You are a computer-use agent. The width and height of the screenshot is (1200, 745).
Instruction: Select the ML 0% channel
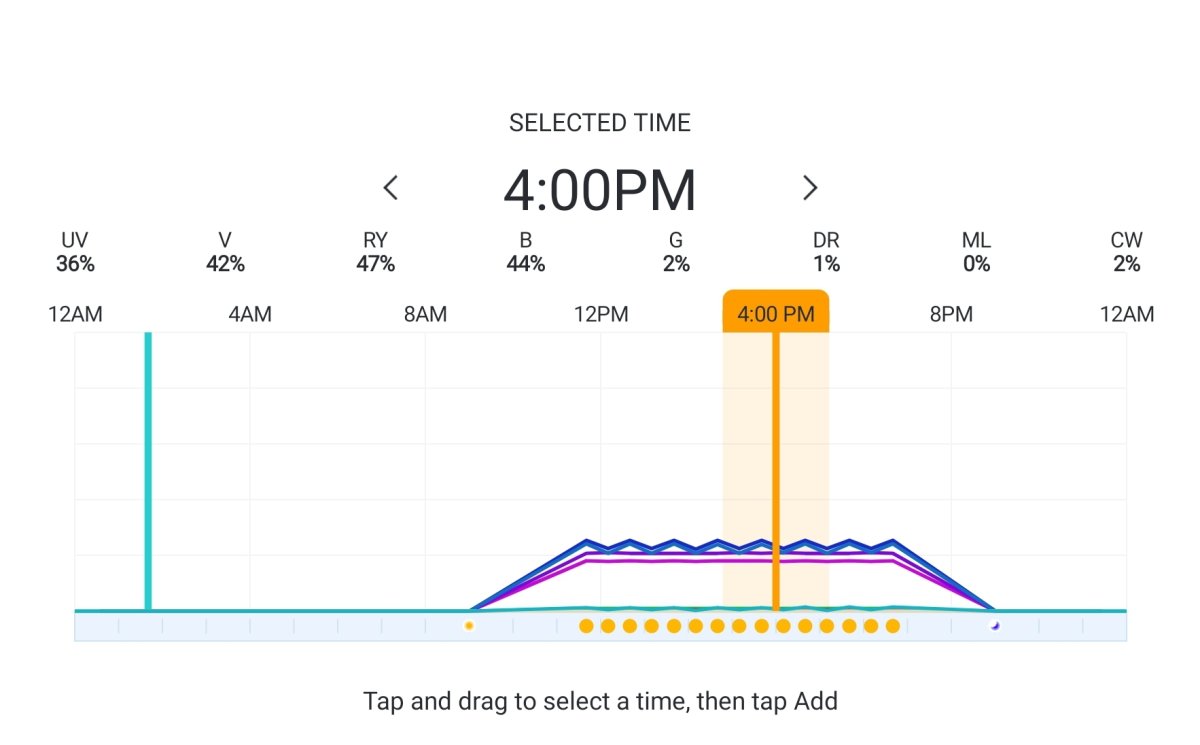tap(976, 252)
